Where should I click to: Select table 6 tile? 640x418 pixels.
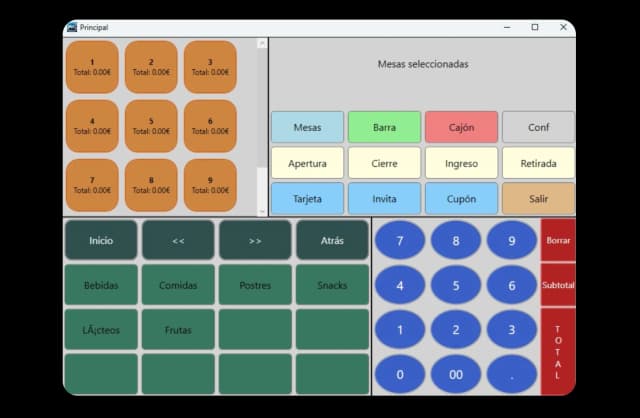pyautogui.click(x=210, y=126)
